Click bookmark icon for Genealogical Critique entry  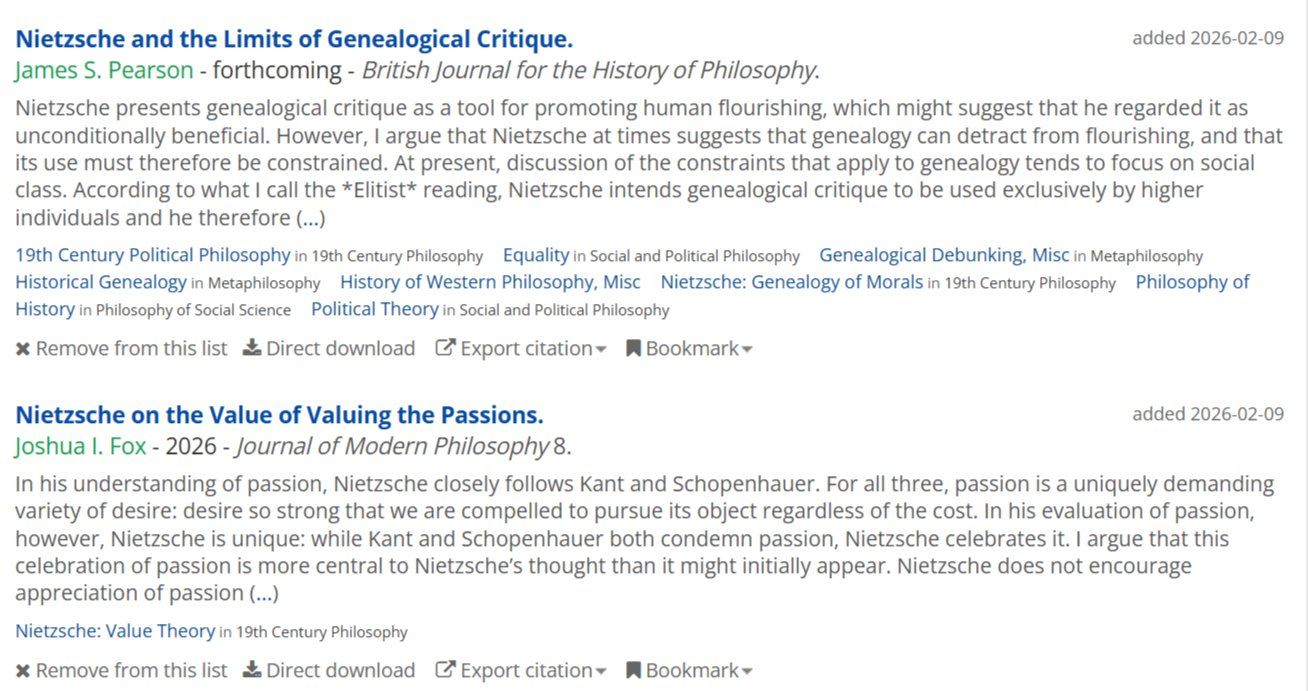(x=633, y=349)
